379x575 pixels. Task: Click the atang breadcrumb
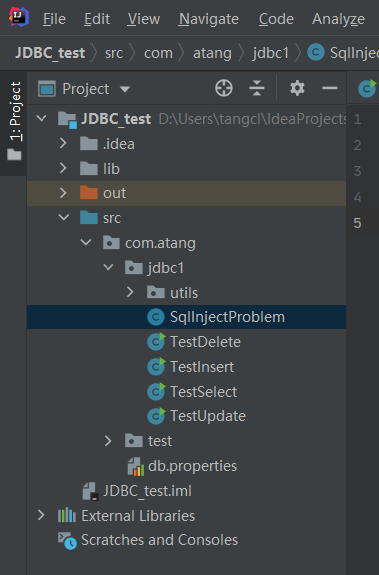(212, 53)
